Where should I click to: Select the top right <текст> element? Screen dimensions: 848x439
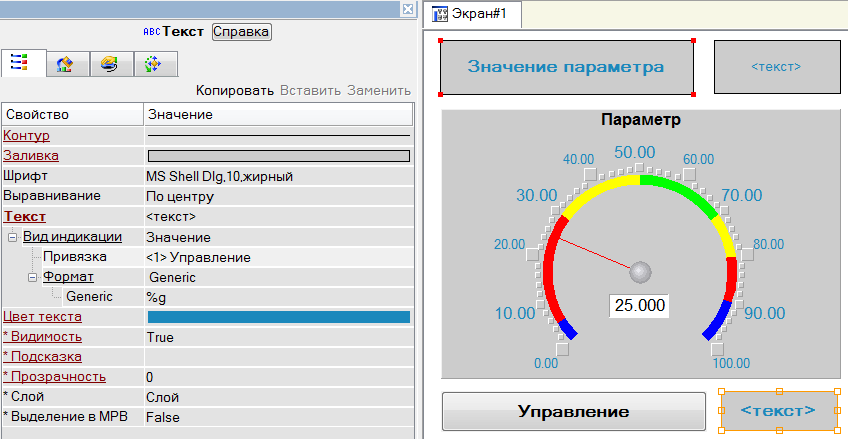[x=776, y=66]
